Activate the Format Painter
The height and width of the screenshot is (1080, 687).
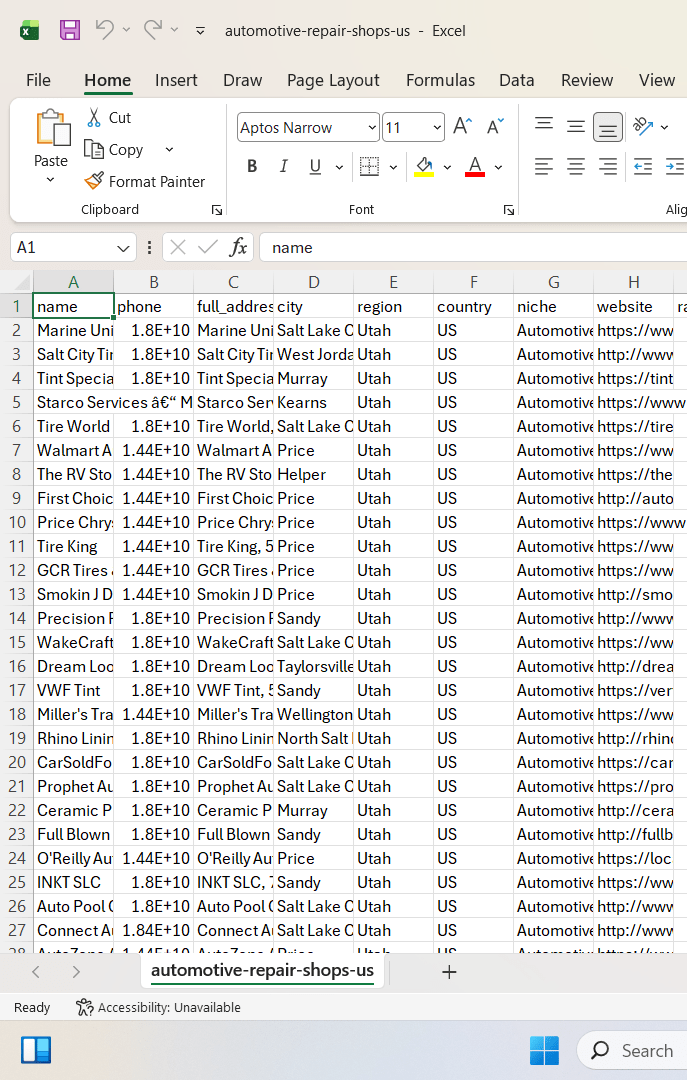click(145, 181)
